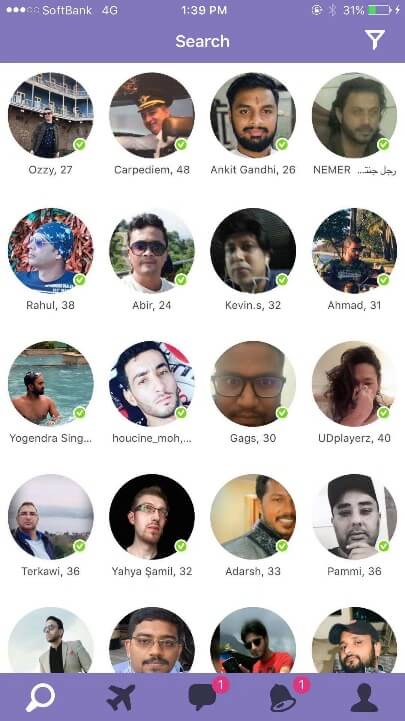The image size is (405, 721).
Task: Tap UDplayerz profile thumbnail
Action: pyautogui.click(x=354, y=383)
